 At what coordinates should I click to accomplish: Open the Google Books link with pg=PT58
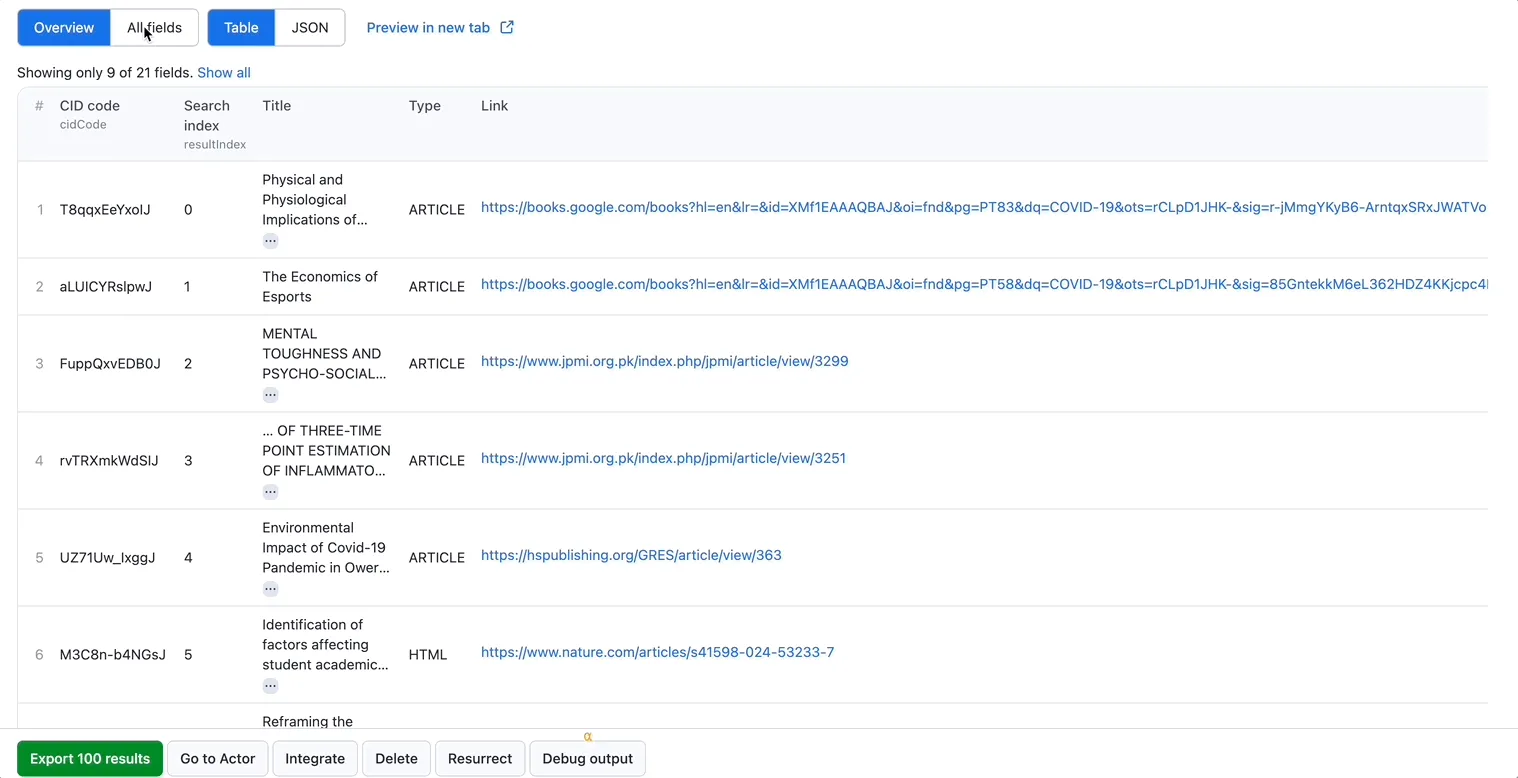pos(984,284)
